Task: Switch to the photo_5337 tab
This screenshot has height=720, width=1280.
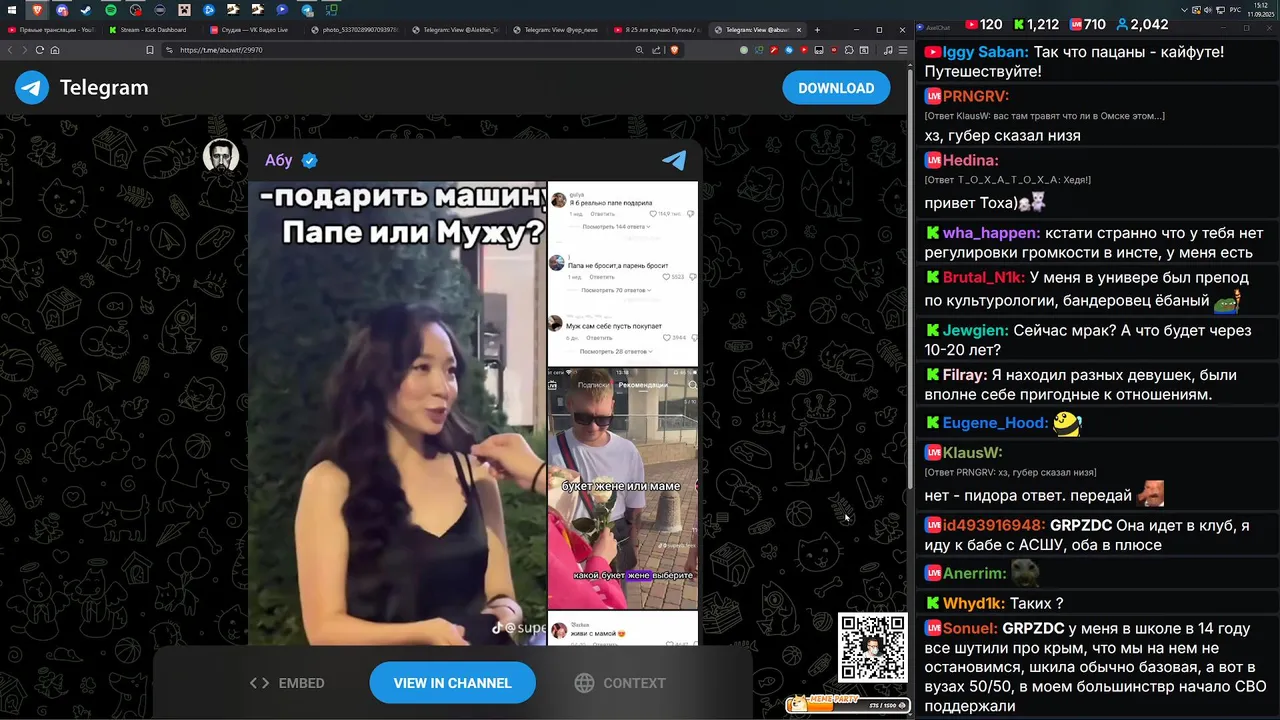Action: (x=355, y=30)
